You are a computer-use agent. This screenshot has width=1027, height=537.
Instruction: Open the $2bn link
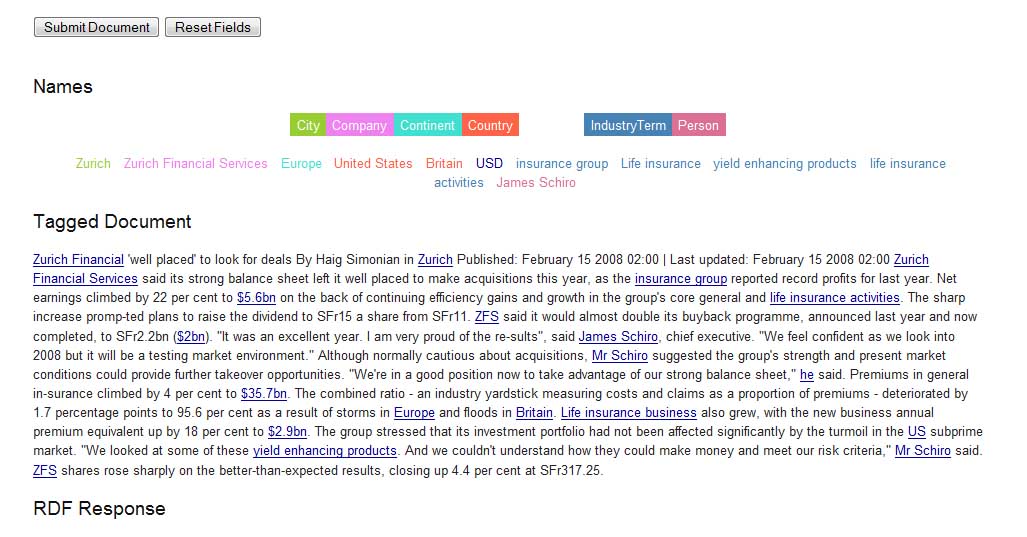coord(191,336)
